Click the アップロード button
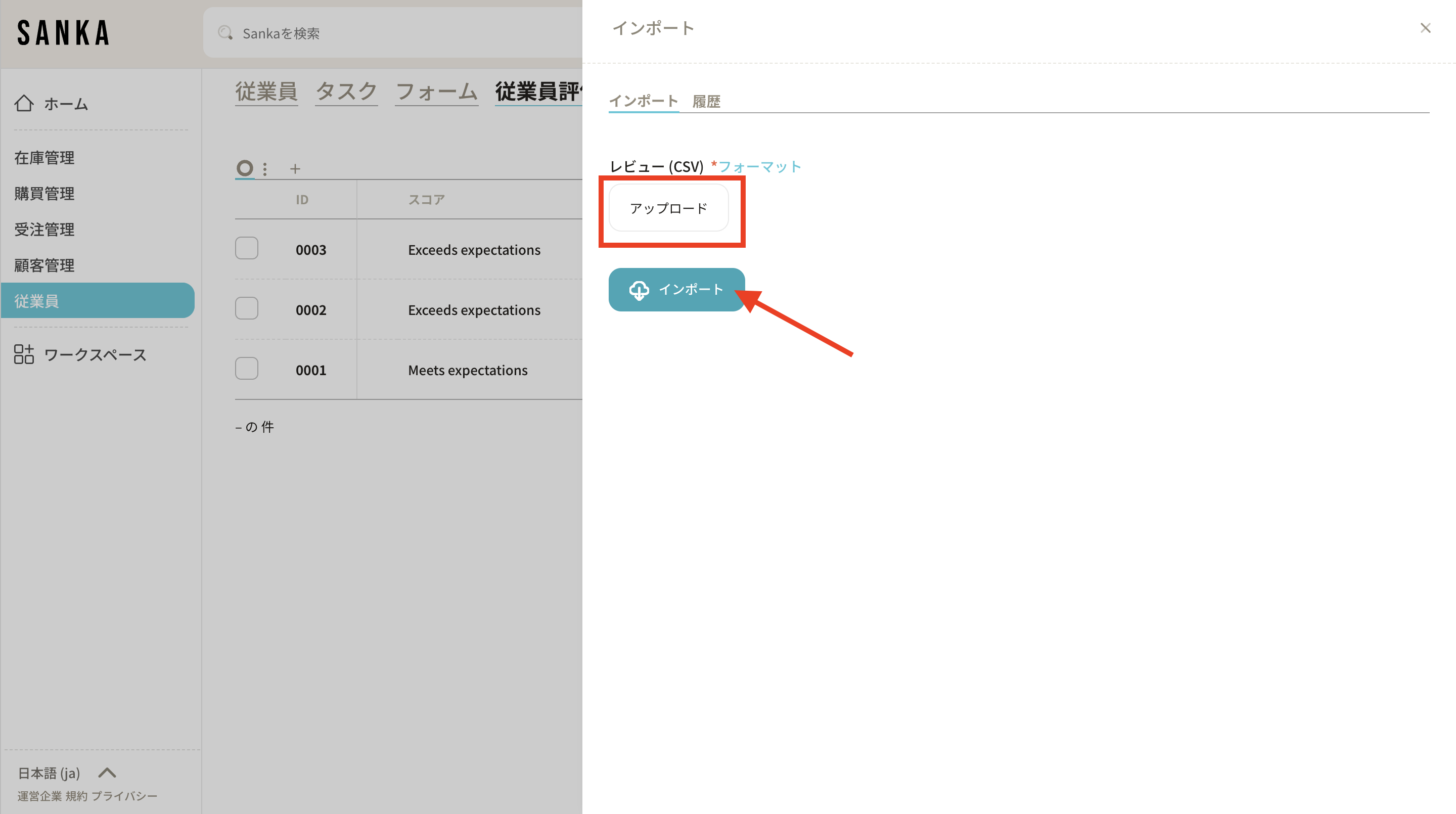 (x=668, y=208)
